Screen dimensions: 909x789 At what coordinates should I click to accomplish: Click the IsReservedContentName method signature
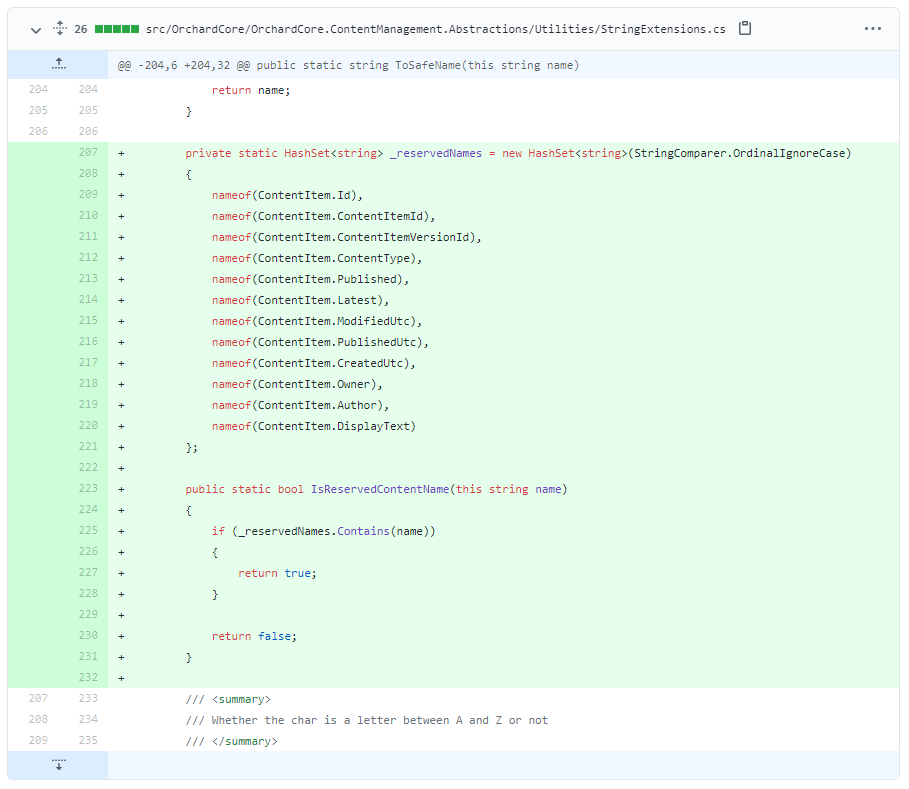(376, 489)
